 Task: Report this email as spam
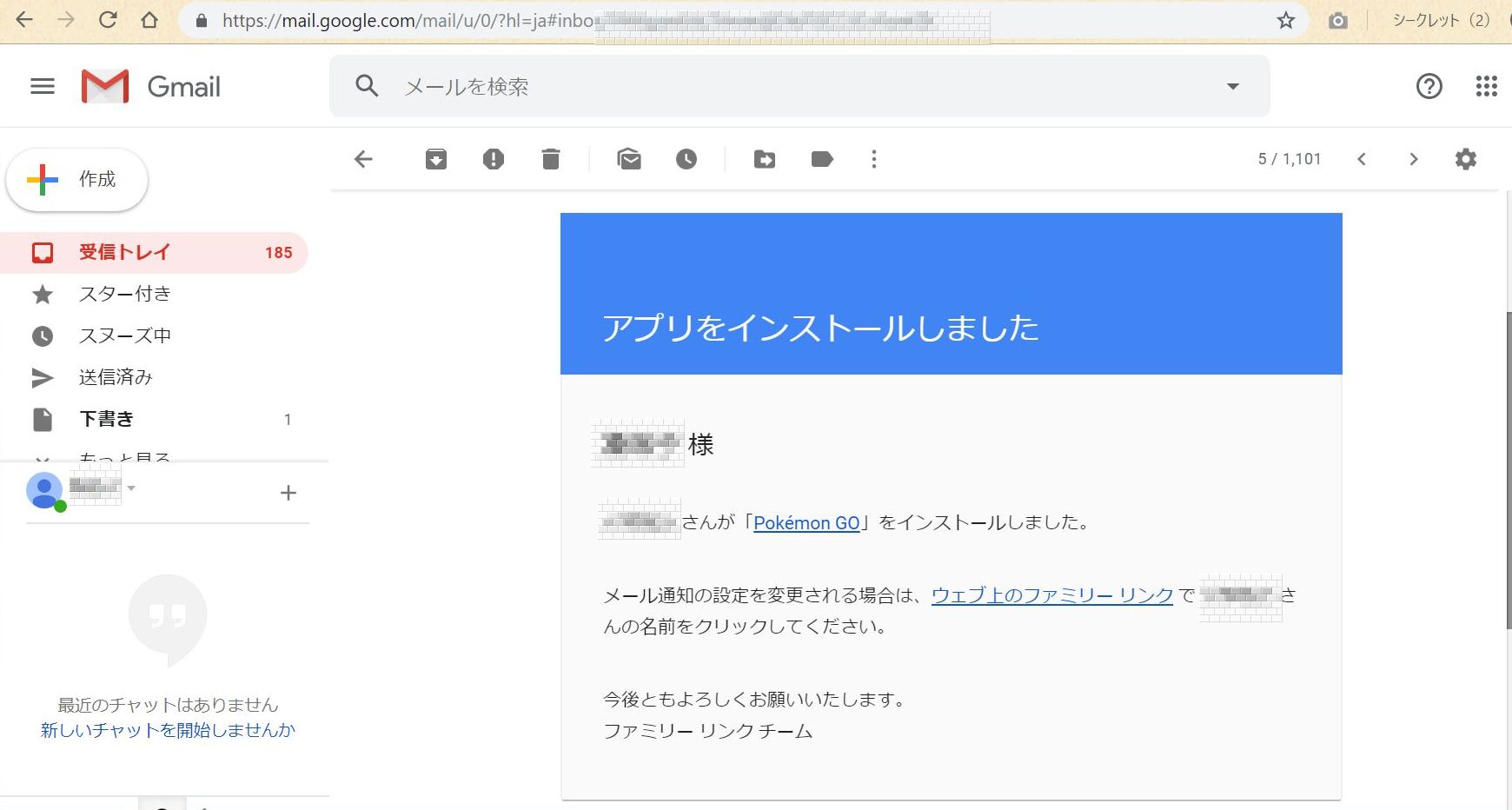pyautogui.click(x=493, y=159)
